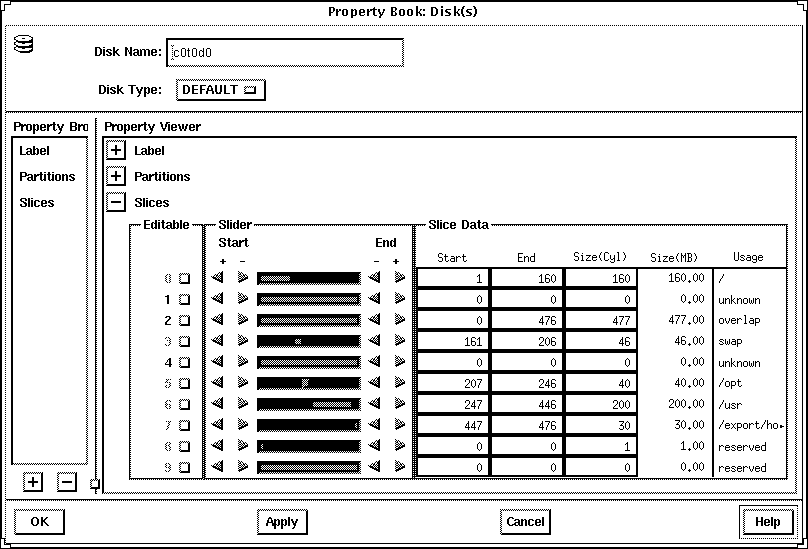Select Partitions in the Property Browser list

(x=47, y=177)
